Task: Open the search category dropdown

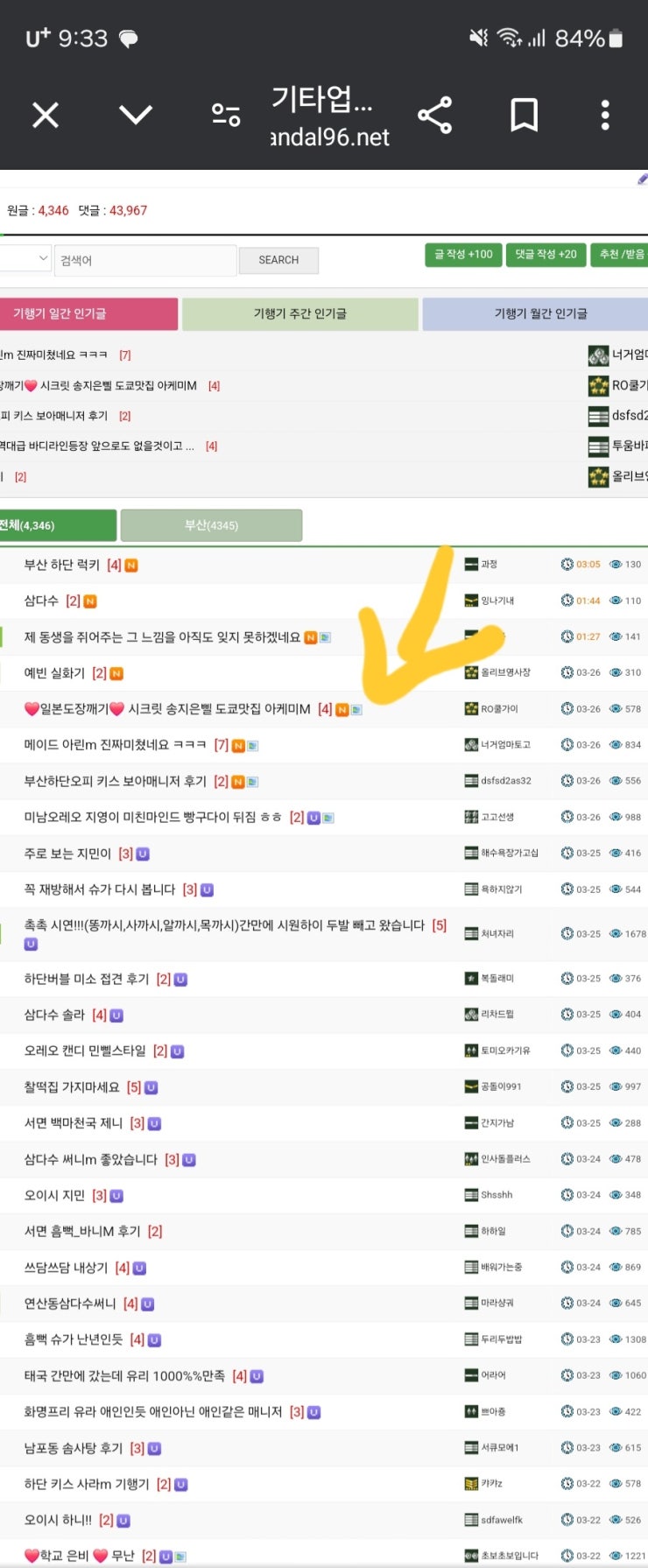Action: 25,259
